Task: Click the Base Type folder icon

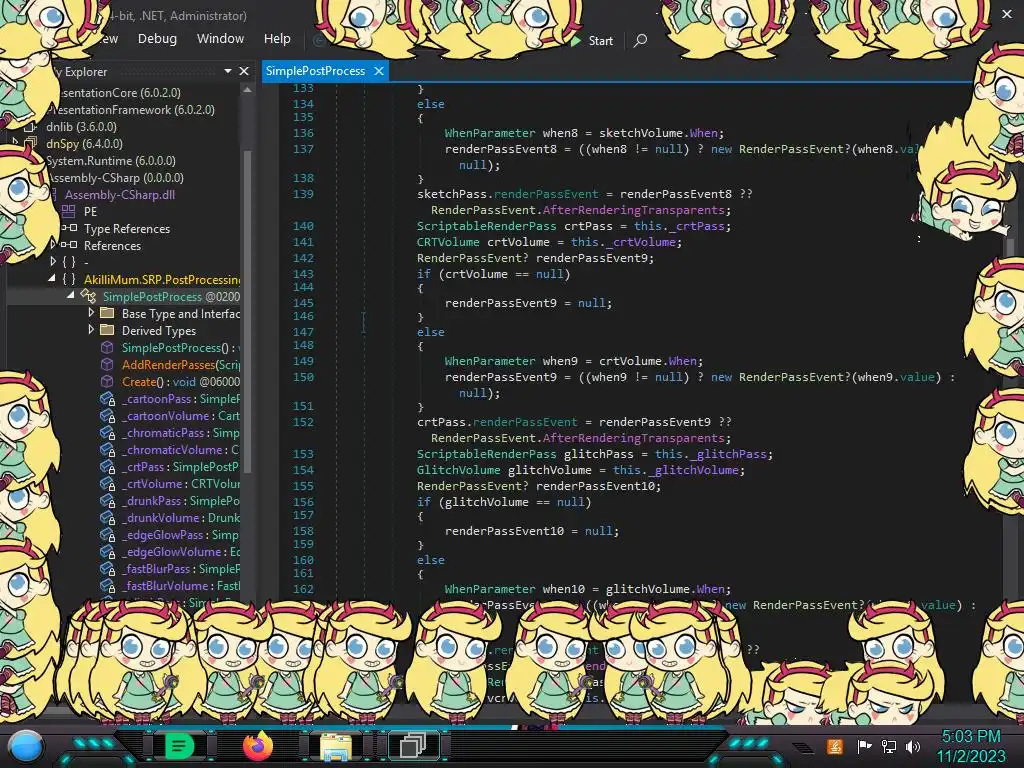Action: pos(107,313)
